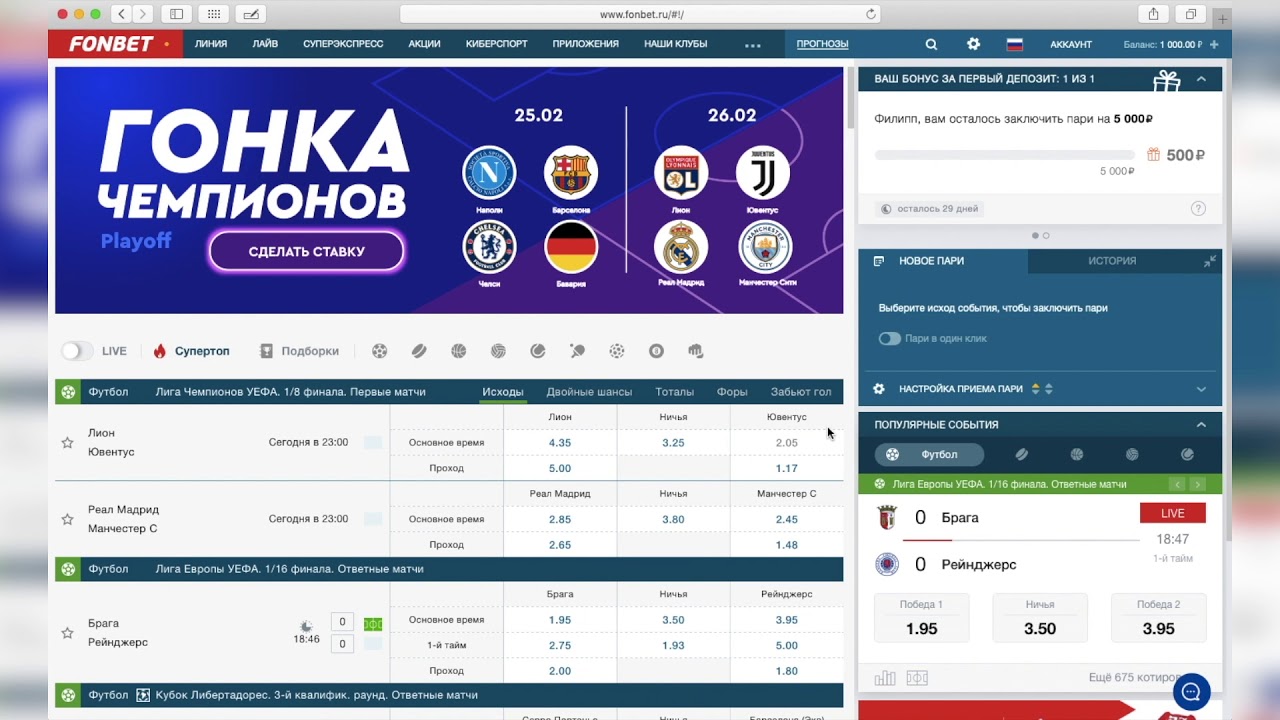Click Брага match time progress line
The width and height of the screenshot is (1280, 720).
pyautogui.click(x=1021, y=540)
